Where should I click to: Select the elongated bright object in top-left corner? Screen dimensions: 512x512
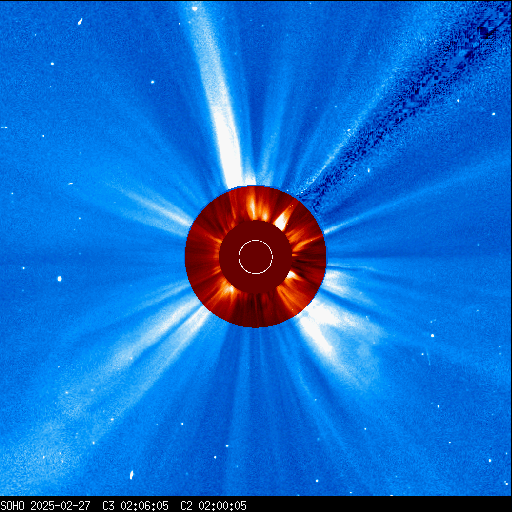pyautogui.click(x=80, y=22)
